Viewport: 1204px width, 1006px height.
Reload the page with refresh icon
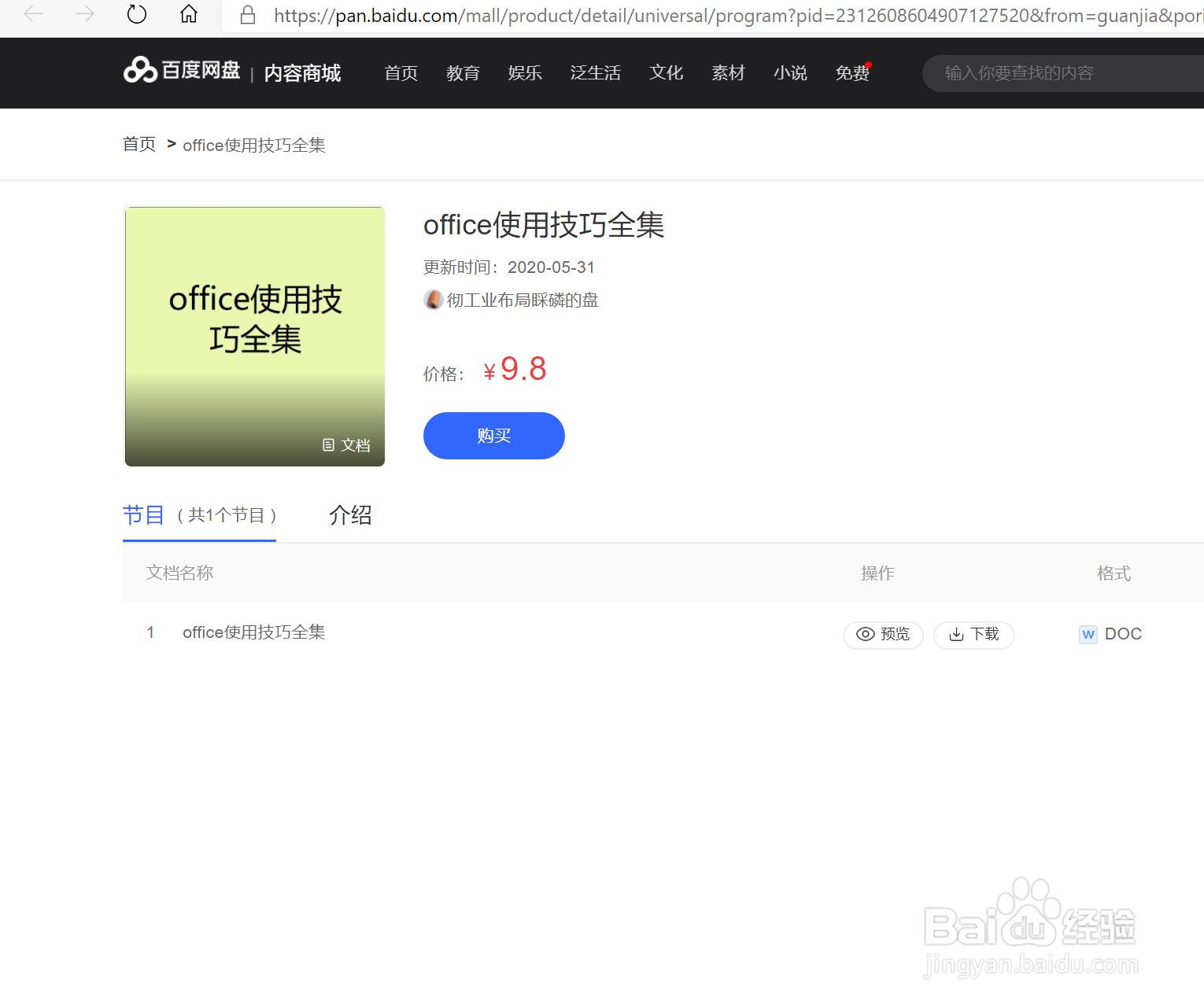click(137, 14)
